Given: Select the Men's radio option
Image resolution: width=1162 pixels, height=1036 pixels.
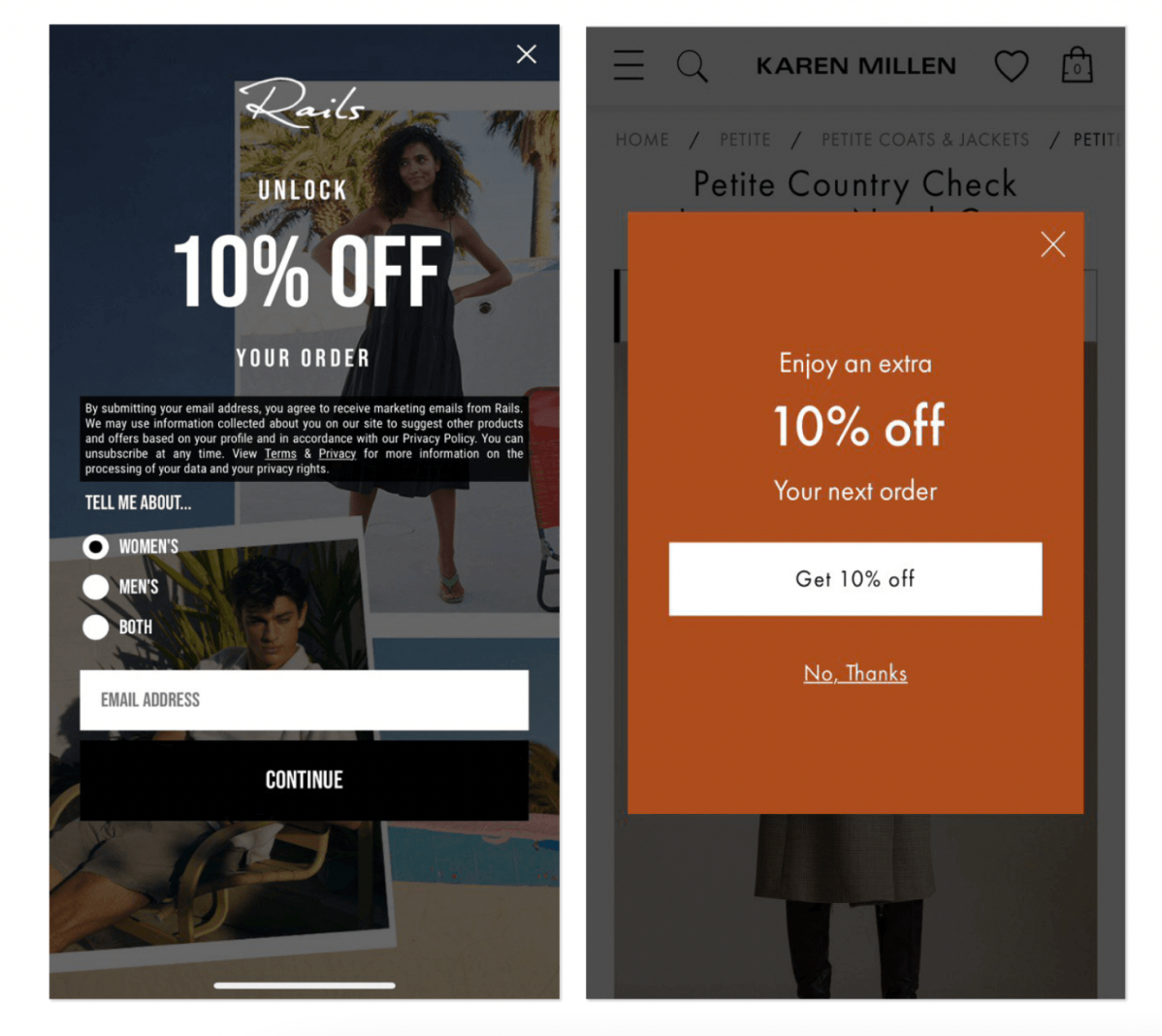Looking at the screenshot, I should pos(96,587).
